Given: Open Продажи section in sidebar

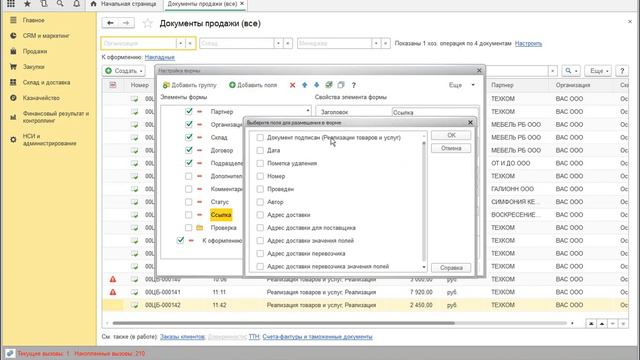Looking at the screenshot, I should tap(35, 51).
